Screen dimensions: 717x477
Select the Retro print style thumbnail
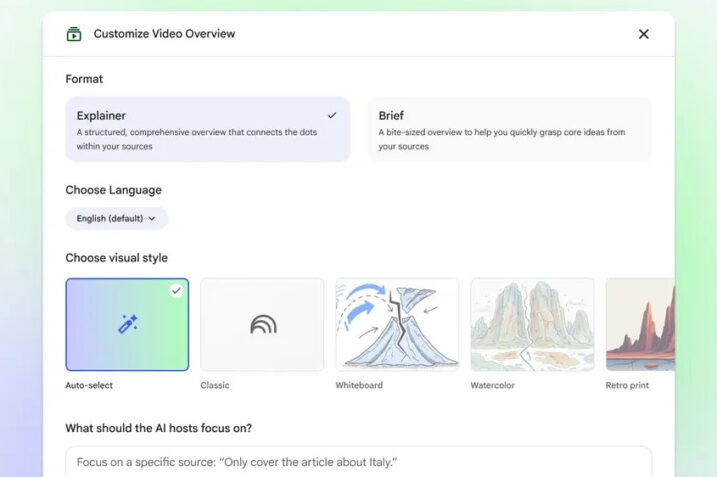click(x=640, y=324)
